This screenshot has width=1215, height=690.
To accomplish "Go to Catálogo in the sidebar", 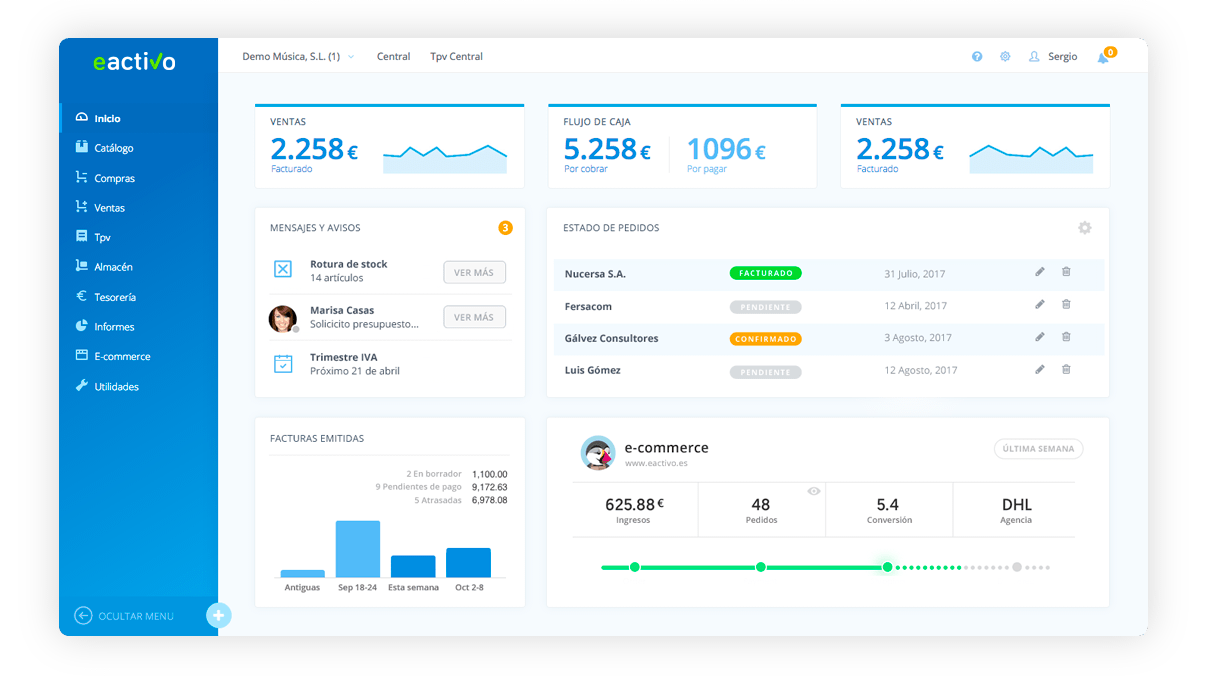I will coord(113,148).
